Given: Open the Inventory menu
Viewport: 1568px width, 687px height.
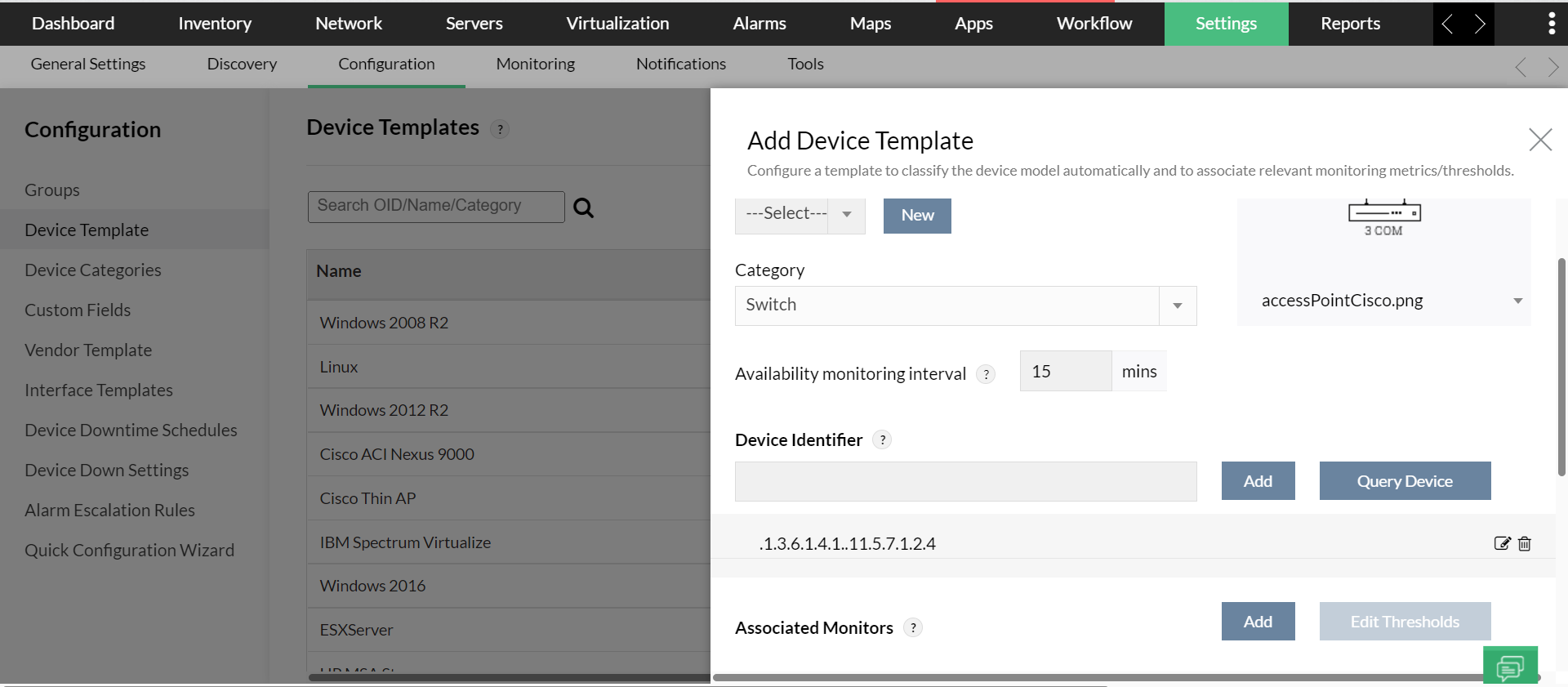Looking at the screenshot, I should 215,24.
